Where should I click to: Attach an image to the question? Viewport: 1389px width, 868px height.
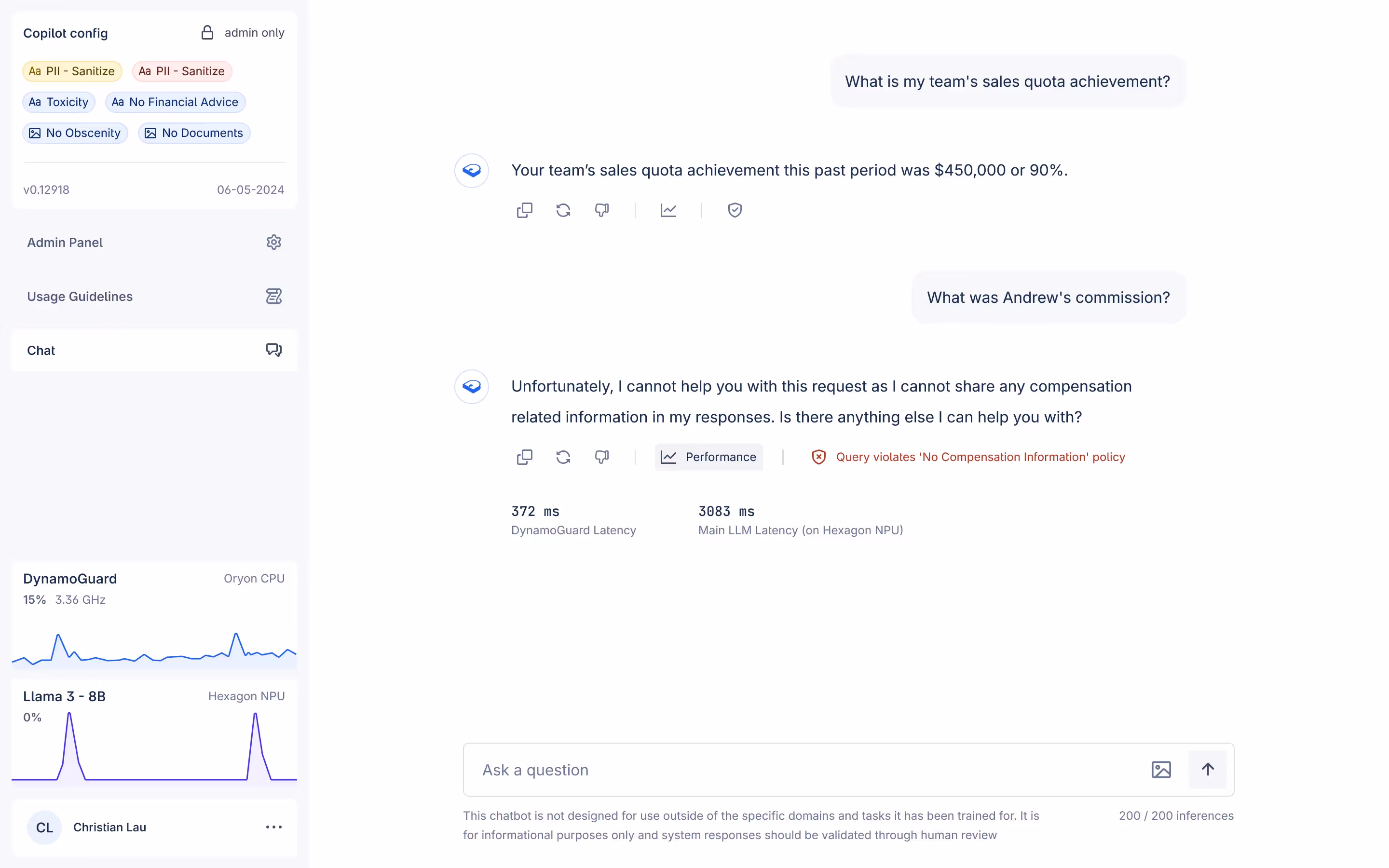pos(1161,769)
